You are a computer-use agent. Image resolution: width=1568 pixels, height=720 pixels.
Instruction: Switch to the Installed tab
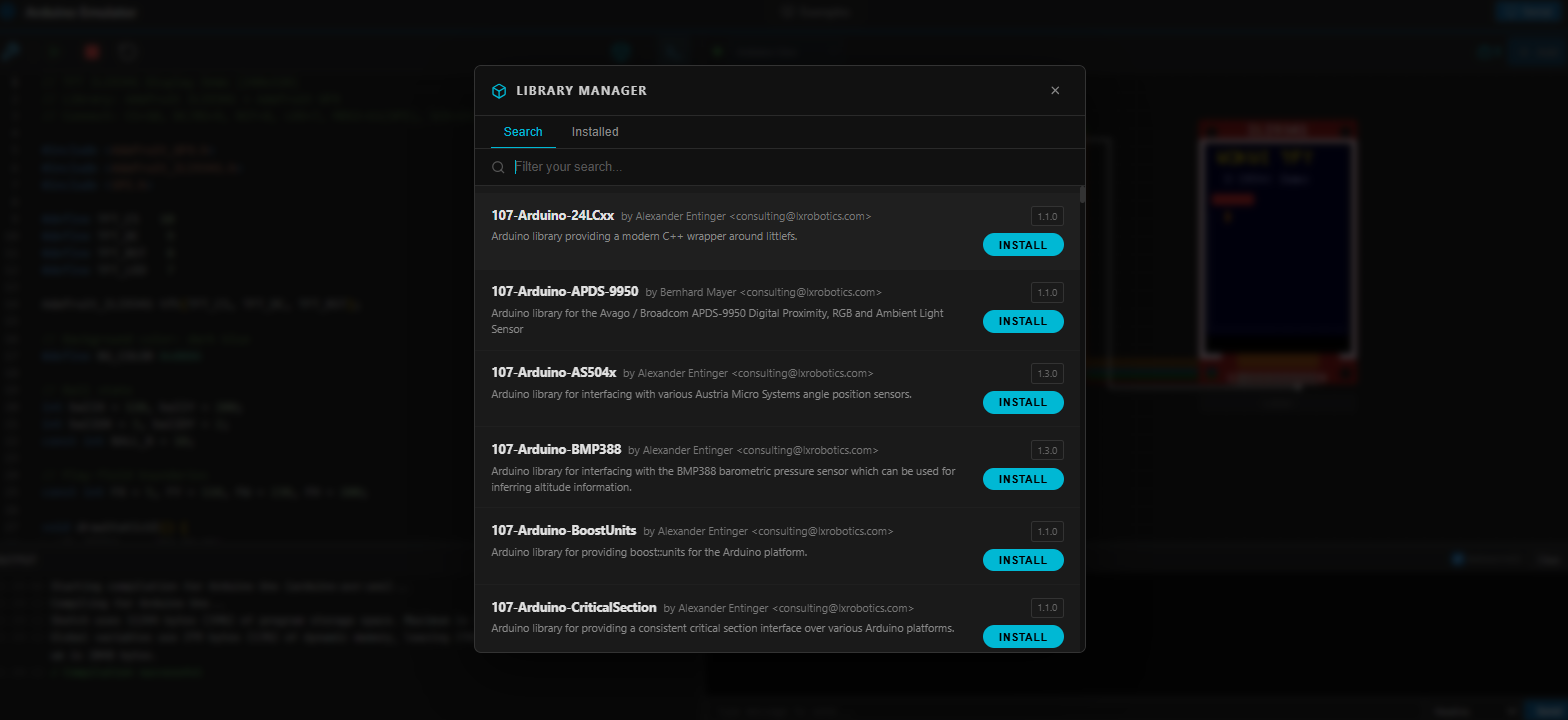(595, 132)
